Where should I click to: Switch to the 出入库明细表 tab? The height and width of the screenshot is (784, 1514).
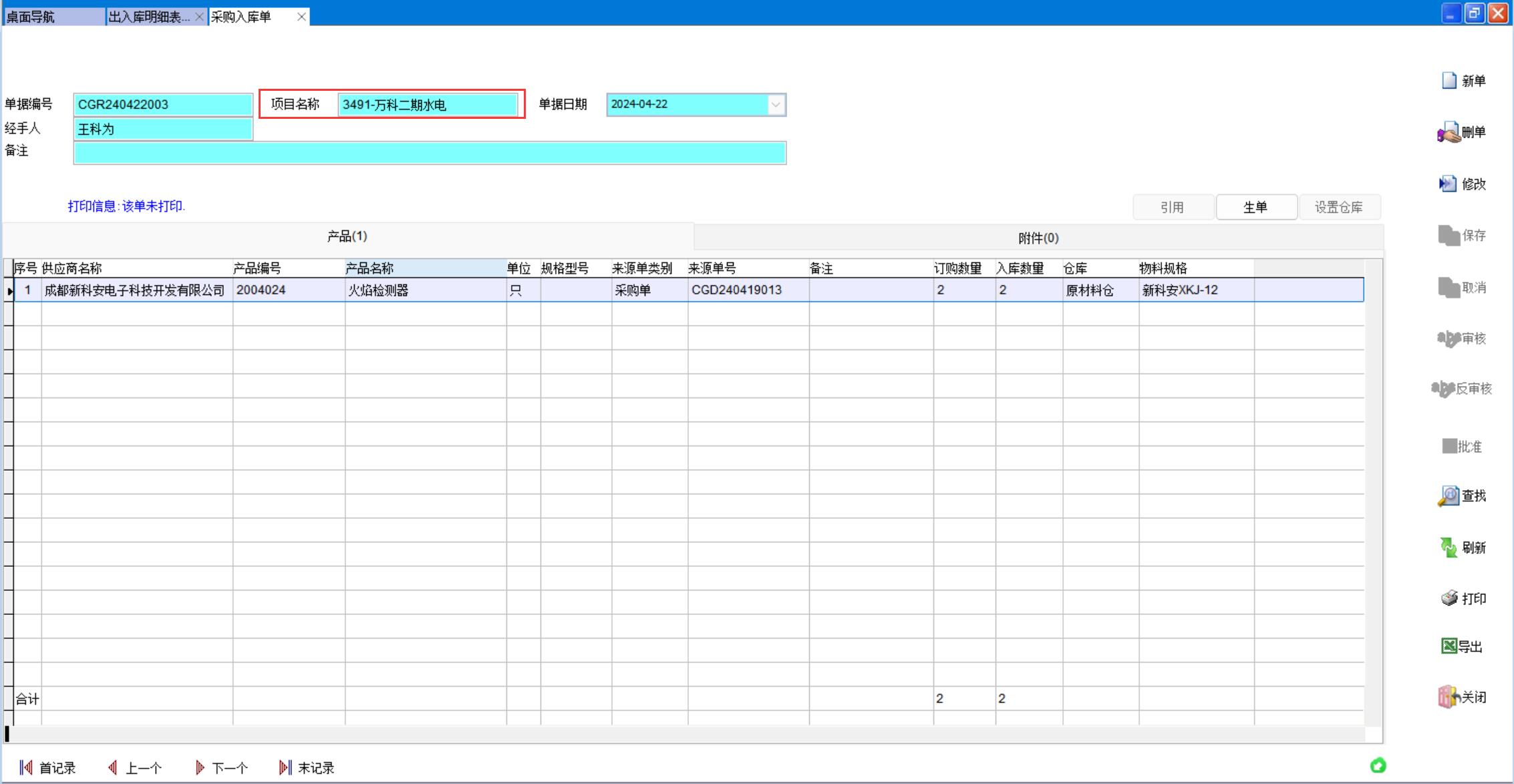click(x=148, y=17)
